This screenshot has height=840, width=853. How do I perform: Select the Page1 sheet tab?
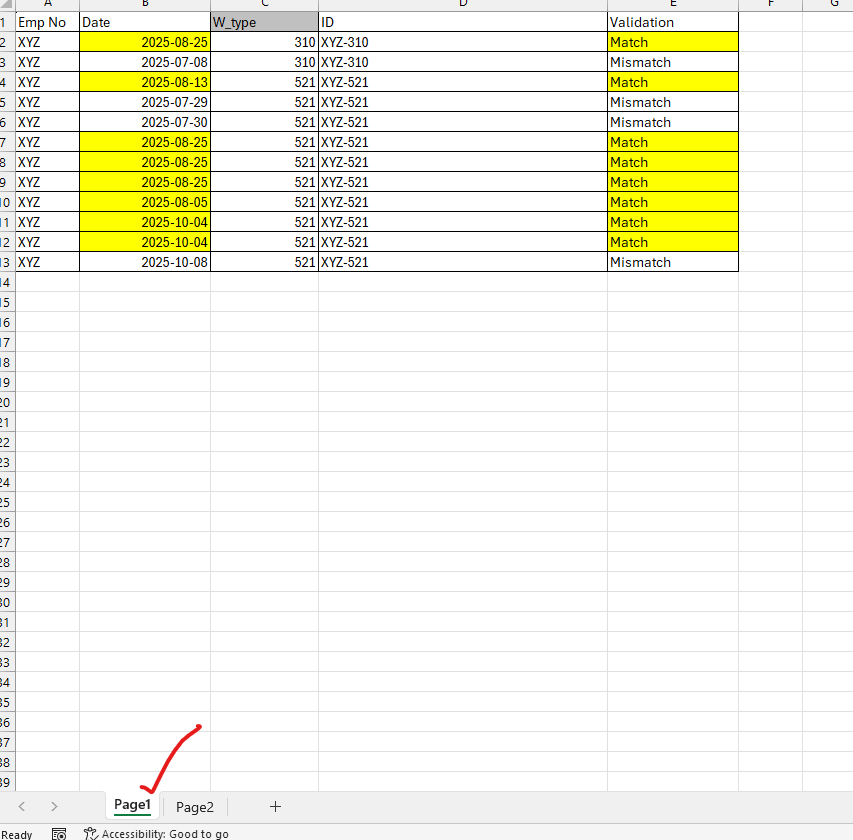pos(132,805)
